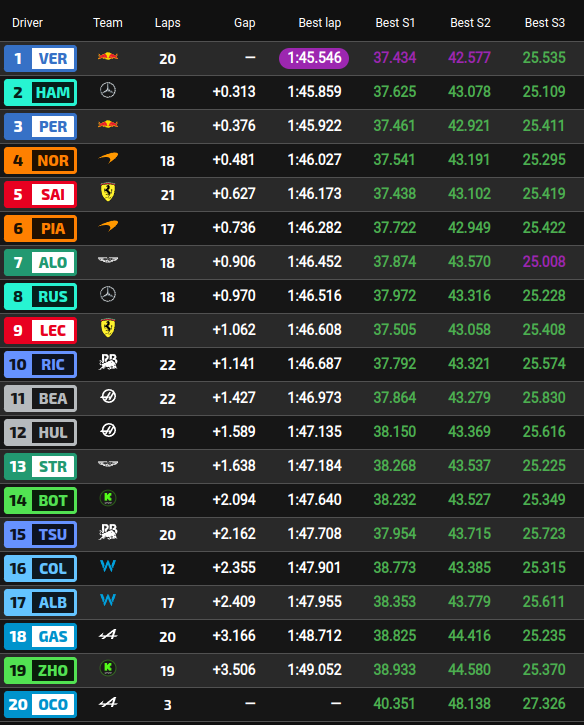Click the Mercedes logo next to HAM
This screenshot has height=725, width=584.
[x=108, y=91]
